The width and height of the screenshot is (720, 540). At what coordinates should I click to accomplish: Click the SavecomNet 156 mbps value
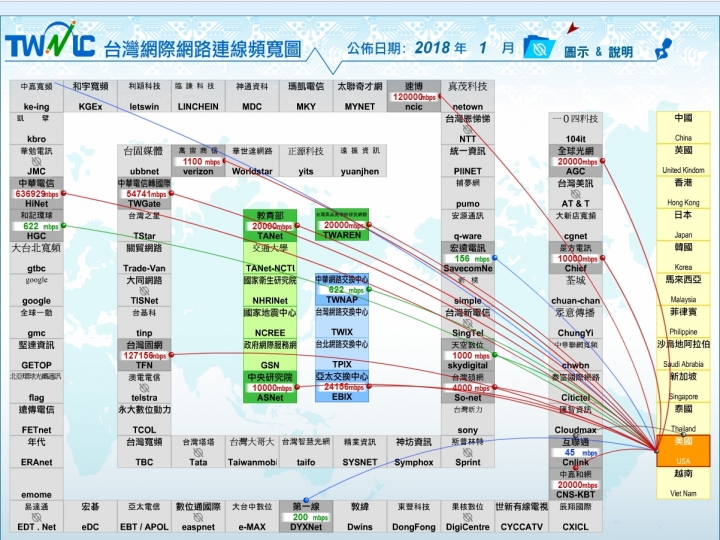tap(470, 259)
